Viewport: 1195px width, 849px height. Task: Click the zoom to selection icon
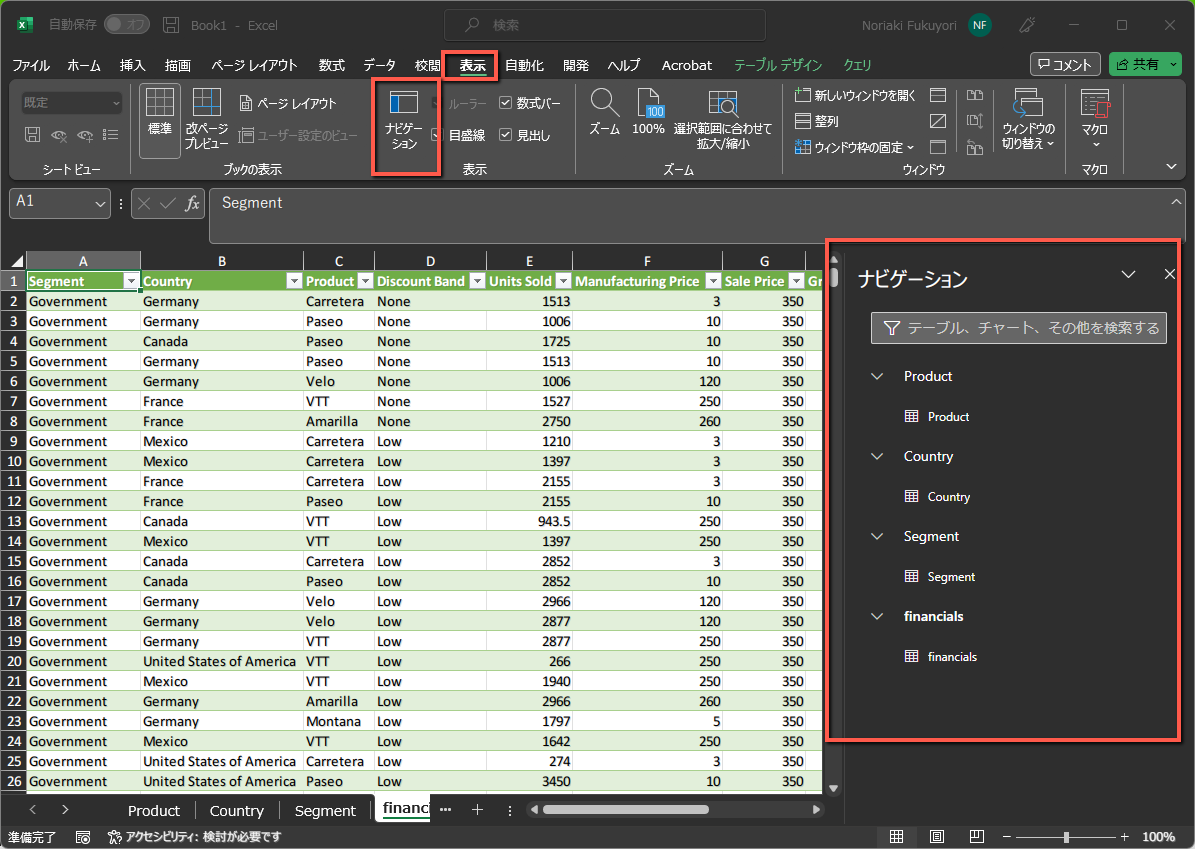(x=722, y=104)
